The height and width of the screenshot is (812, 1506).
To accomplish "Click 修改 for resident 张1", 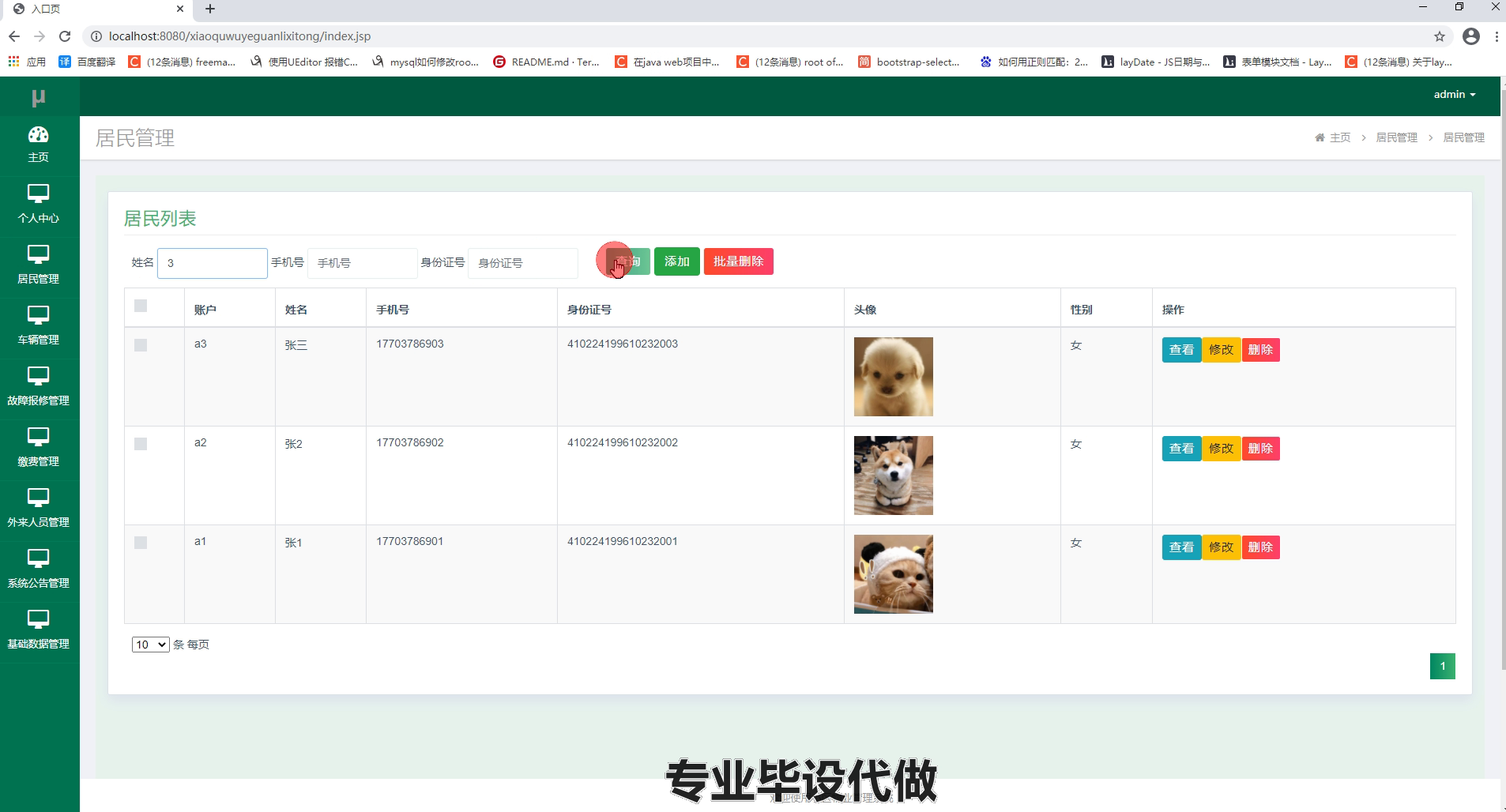I will pyautogui.click(x=1221, y=547).
